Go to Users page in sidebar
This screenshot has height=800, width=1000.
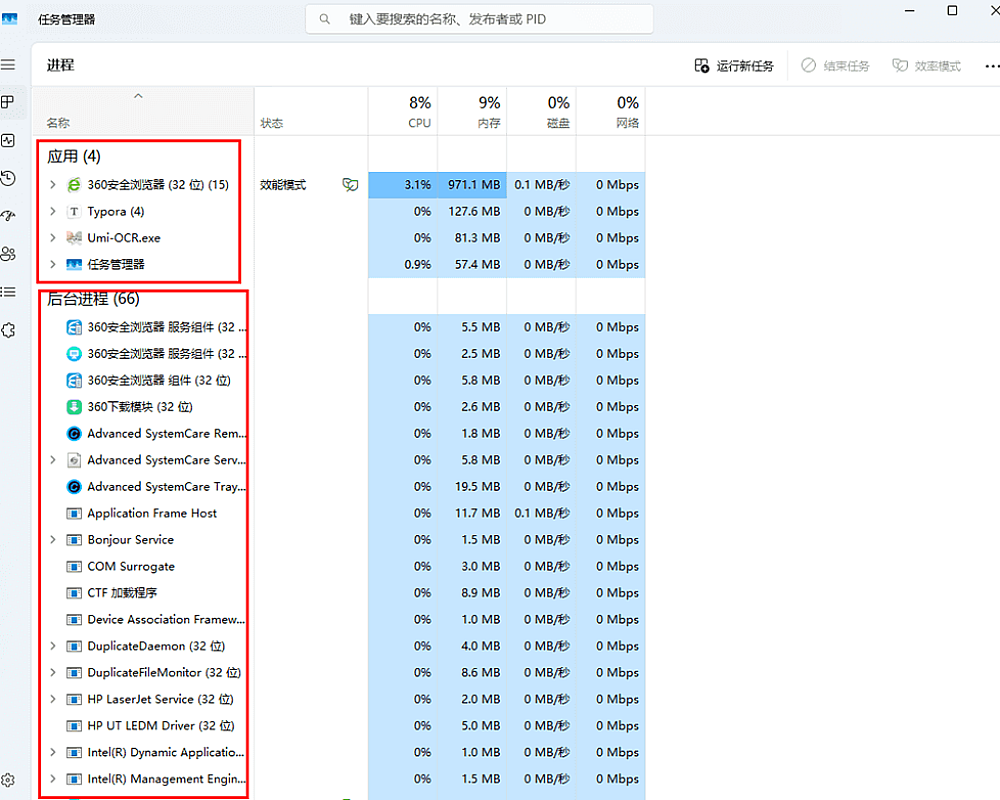click(x=8, y=254)
